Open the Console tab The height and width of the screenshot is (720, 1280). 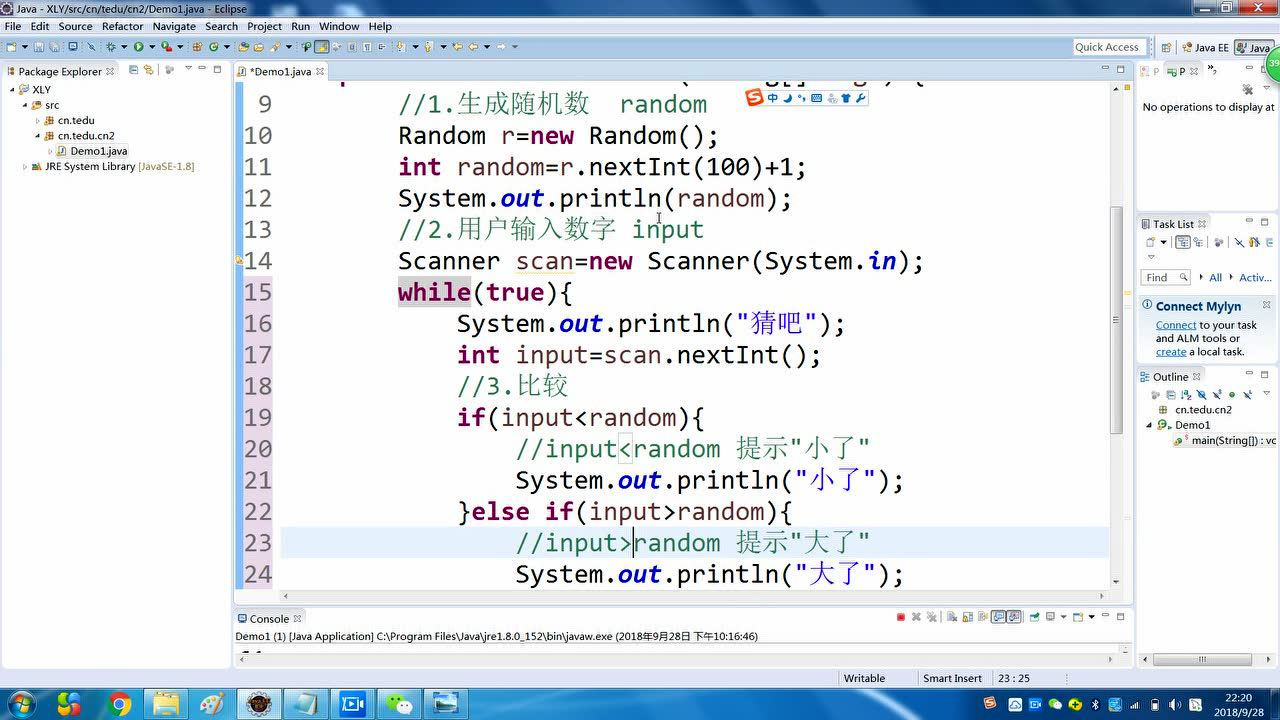[x=269, y=619]
